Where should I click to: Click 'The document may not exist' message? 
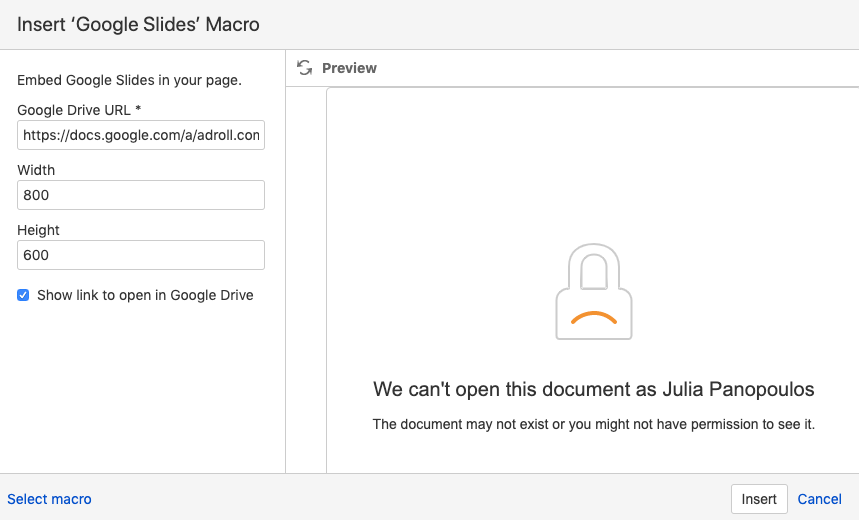coord(593,424)
